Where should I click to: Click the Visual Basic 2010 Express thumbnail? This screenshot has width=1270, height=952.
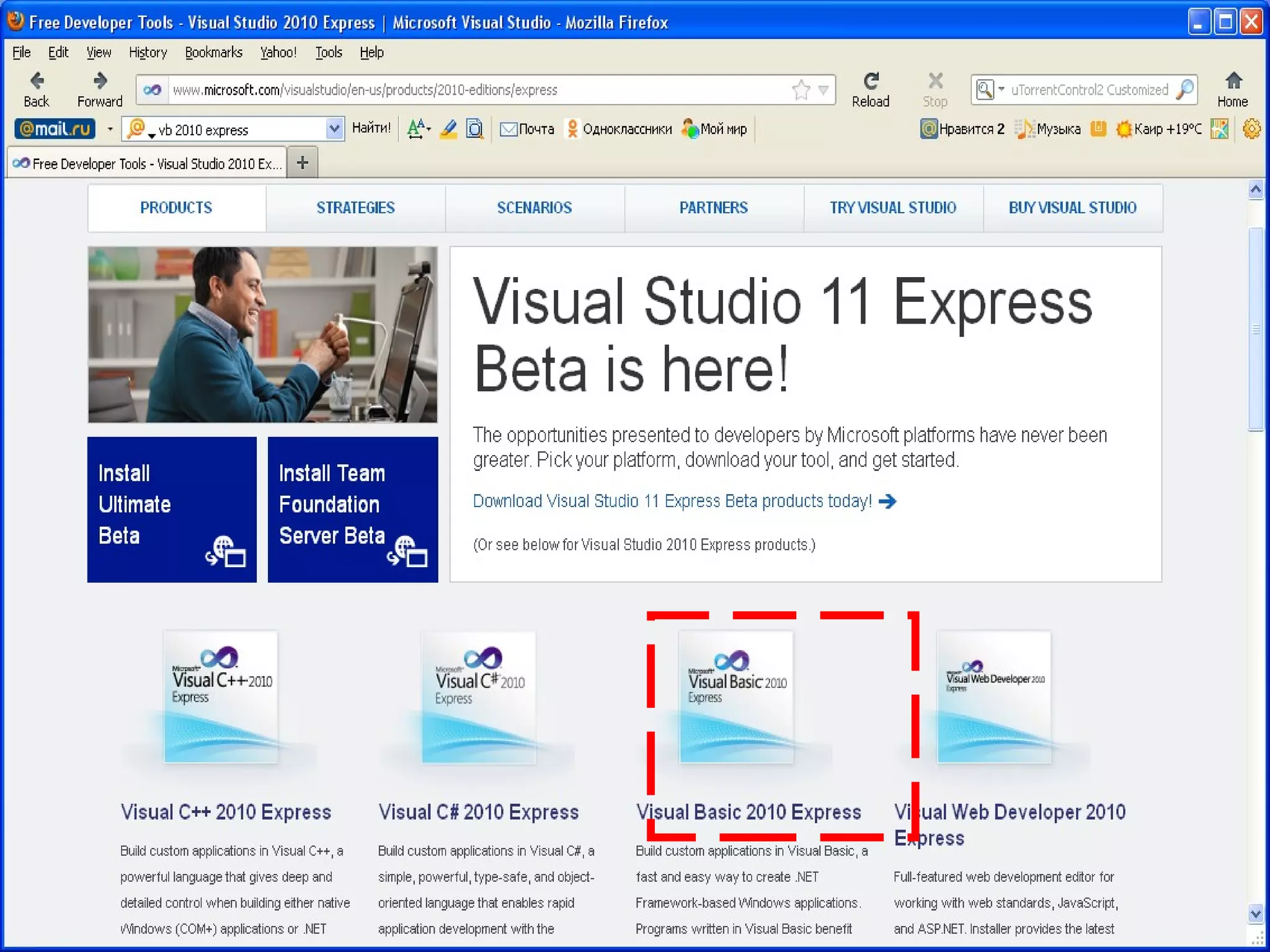[737, 697]
